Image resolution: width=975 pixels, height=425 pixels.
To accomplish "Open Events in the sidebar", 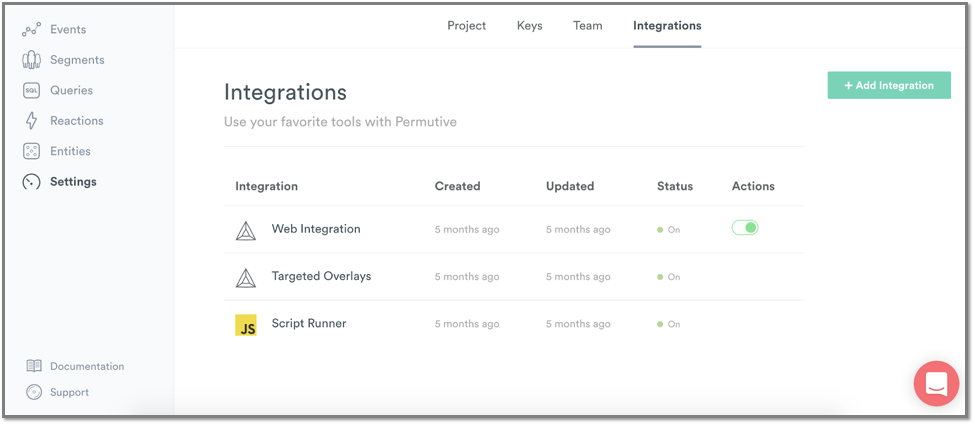I will 68,29.
